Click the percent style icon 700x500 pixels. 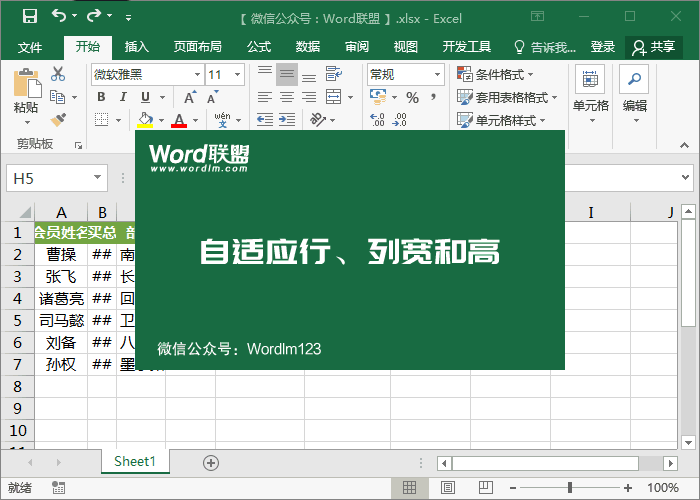click(x=412, y=97)
